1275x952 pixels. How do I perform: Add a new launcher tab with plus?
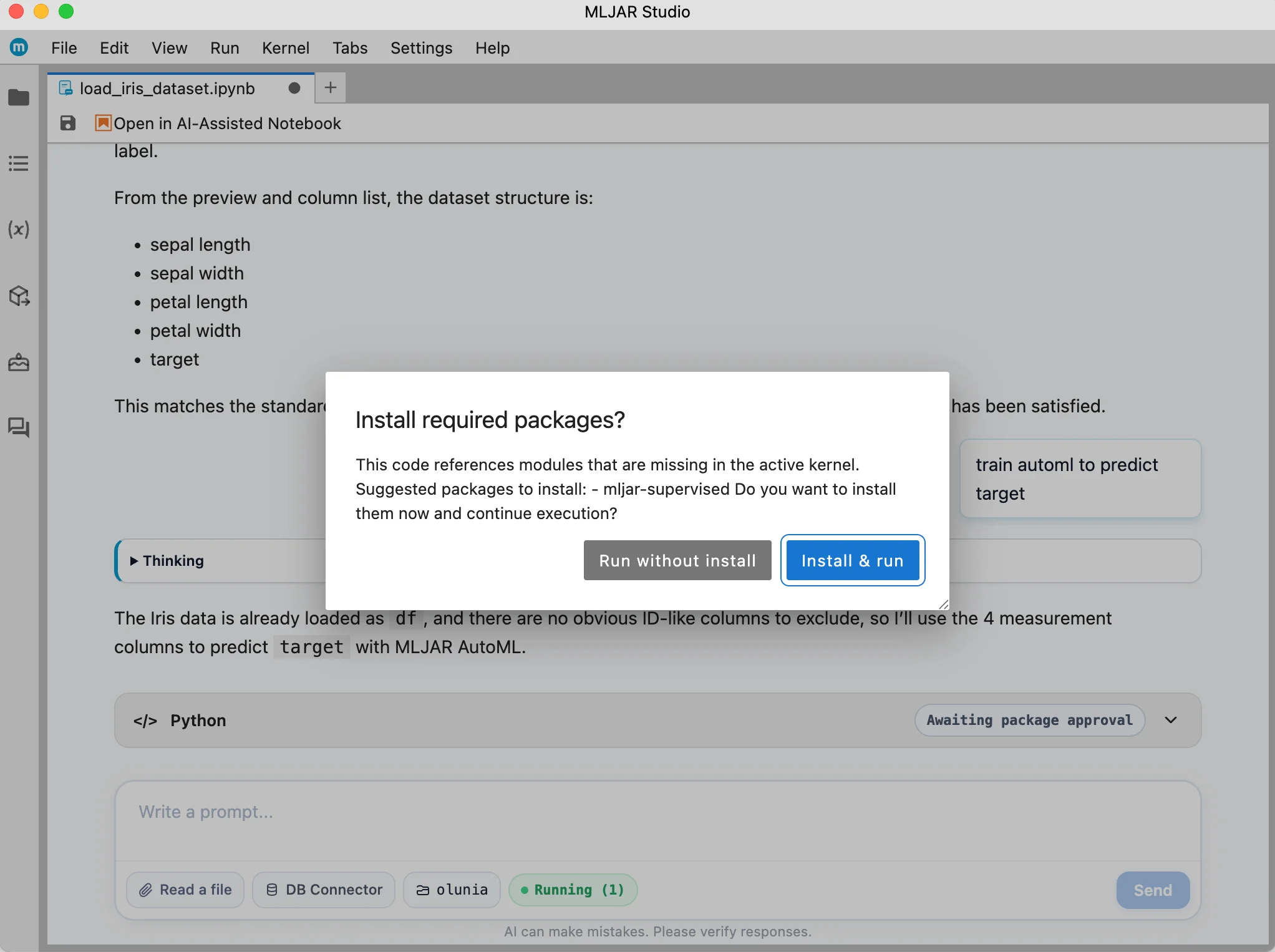point(331,87)
